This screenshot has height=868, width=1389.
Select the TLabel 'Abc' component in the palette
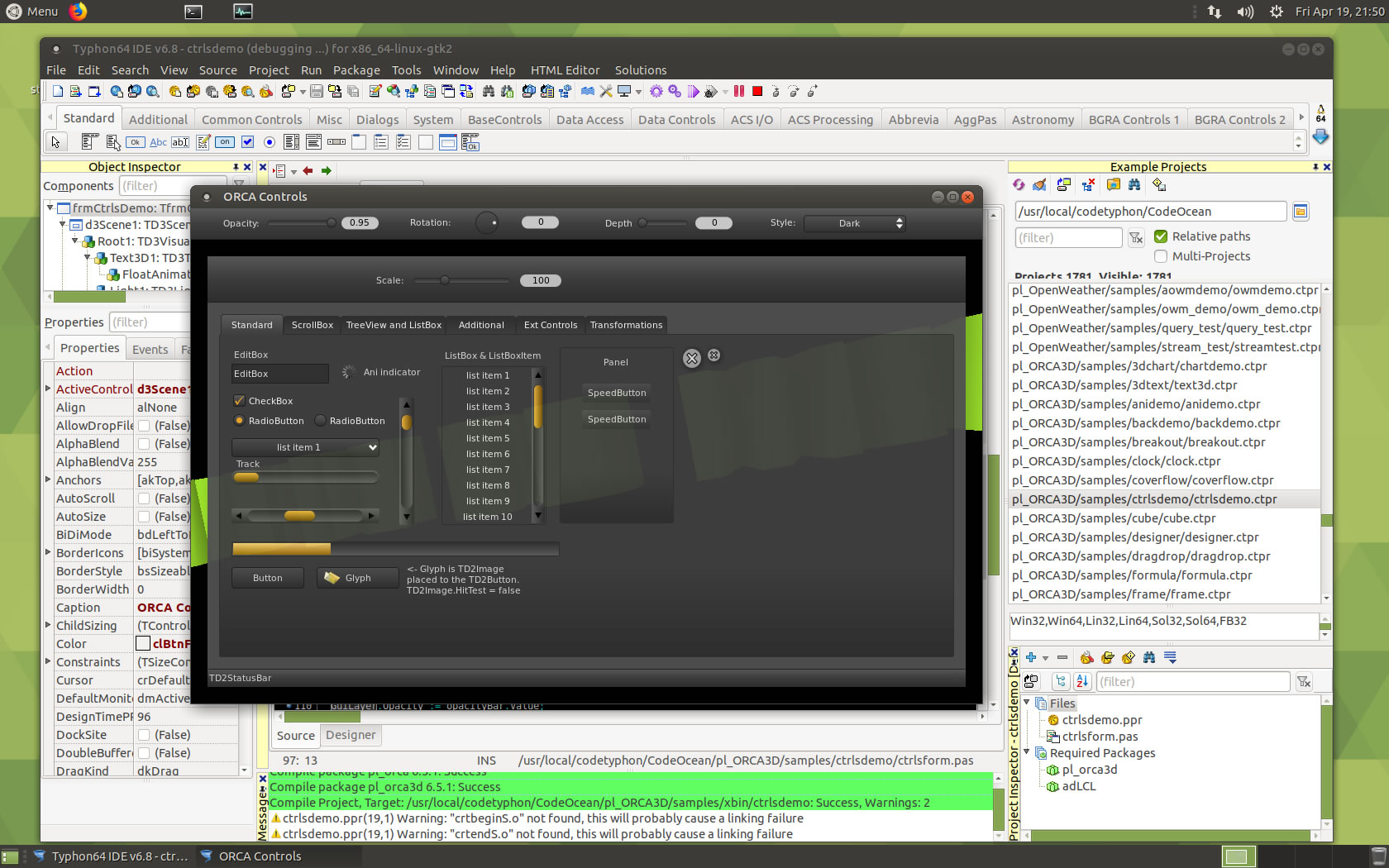coord(158,142)
